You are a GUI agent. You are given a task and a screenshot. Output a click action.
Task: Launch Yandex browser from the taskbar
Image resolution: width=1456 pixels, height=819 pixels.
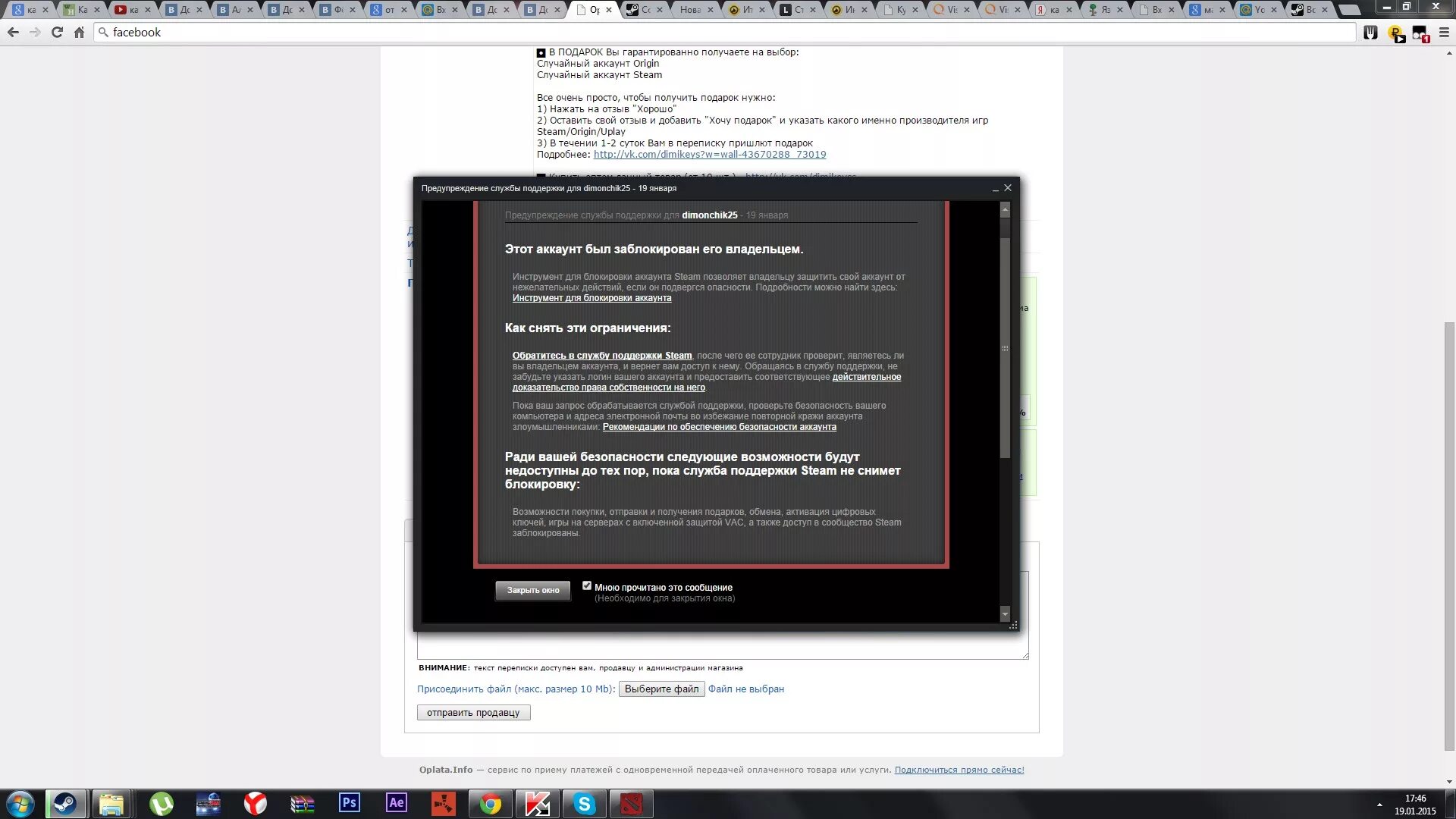point(256,804)
